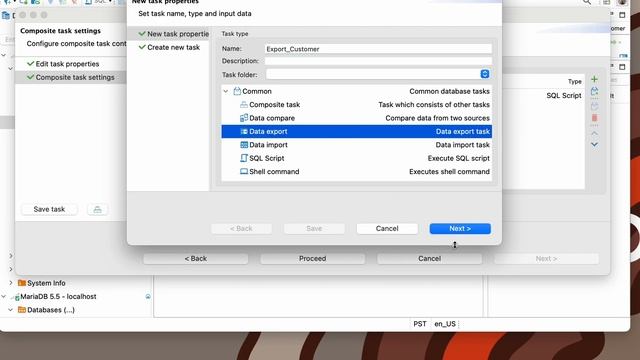The image size is (640, 360).
Task: Click create-new-task icon below the green plus
Action: (x=594, y=91)
